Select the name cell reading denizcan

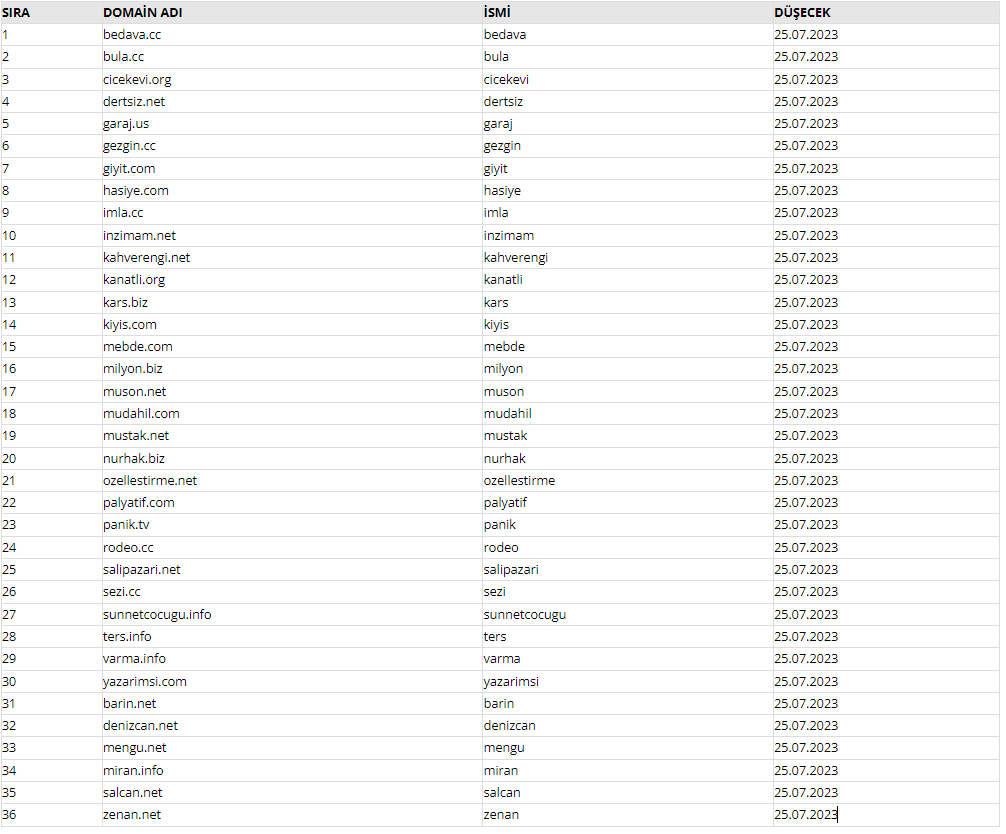click(627, 726)
